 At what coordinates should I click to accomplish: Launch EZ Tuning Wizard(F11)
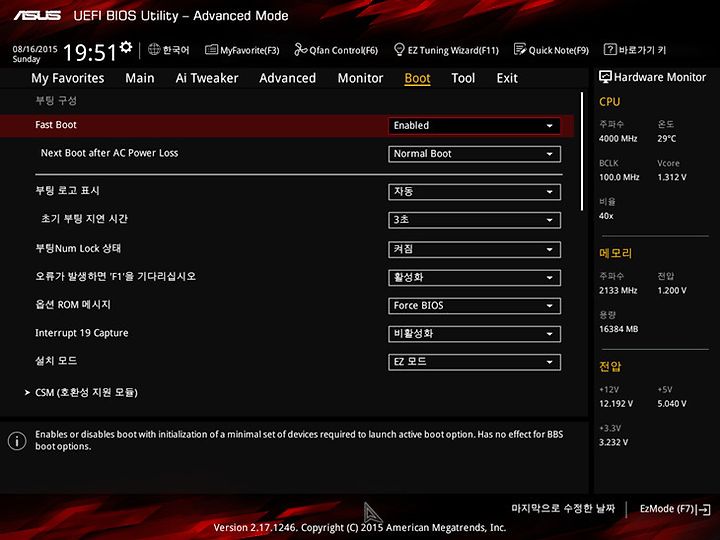(446, 50)
